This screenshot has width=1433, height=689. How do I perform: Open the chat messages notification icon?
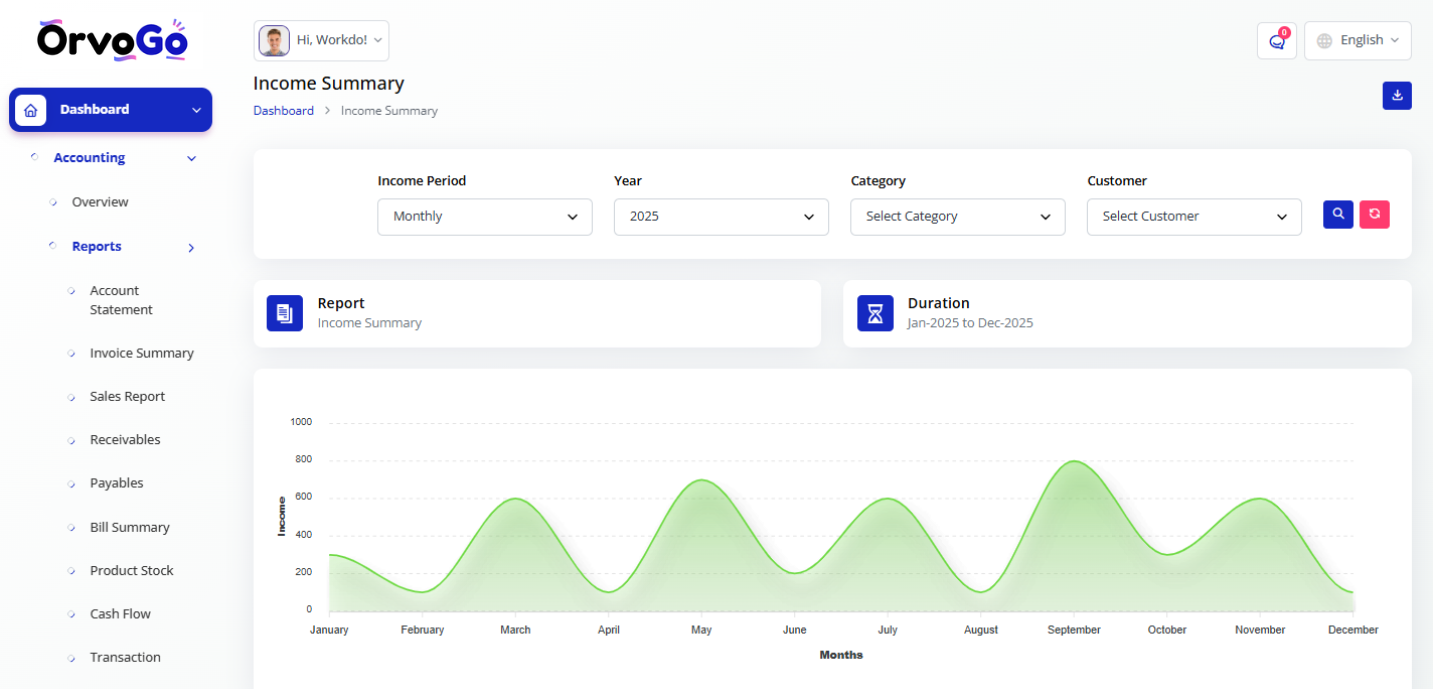point(1276,41)
